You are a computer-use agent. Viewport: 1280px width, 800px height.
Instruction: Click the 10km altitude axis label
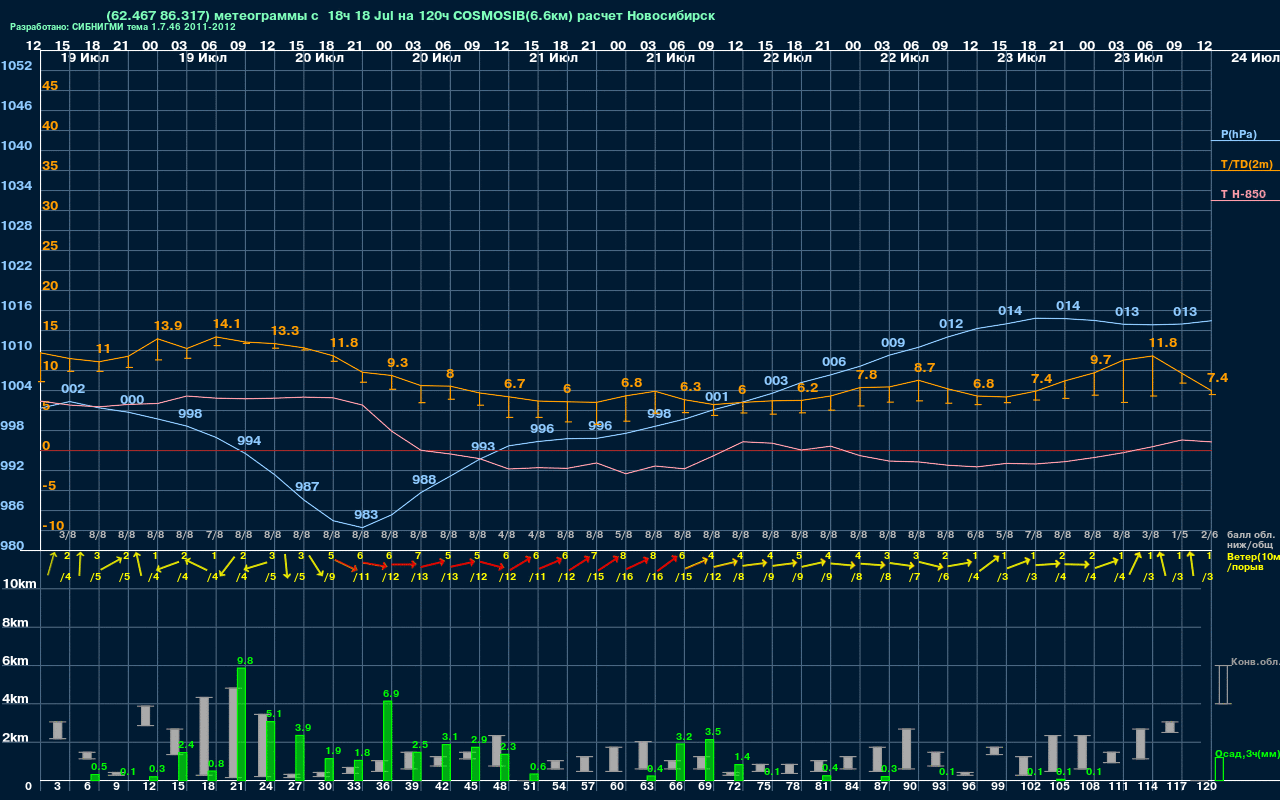coord(19,584)
